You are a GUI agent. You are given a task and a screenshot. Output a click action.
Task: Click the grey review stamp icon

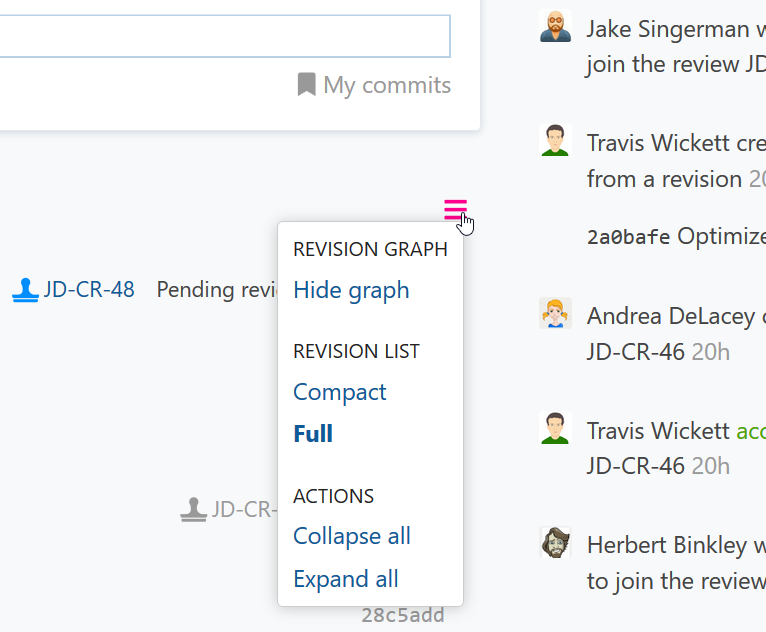[193, 509]
